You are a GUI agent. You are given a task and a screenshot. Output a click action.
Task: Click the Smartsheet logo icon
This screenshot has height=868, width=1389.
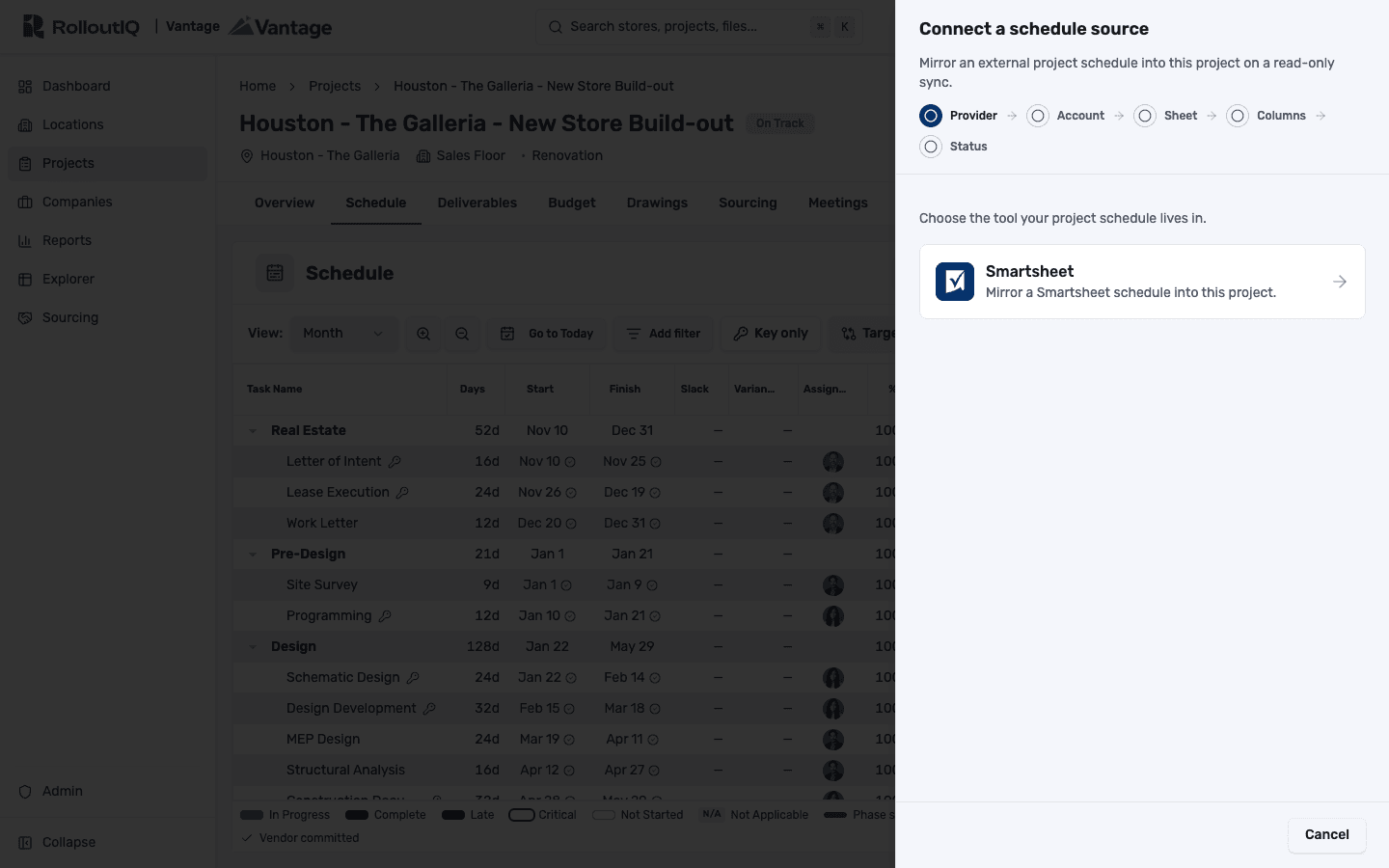point(955,282)
